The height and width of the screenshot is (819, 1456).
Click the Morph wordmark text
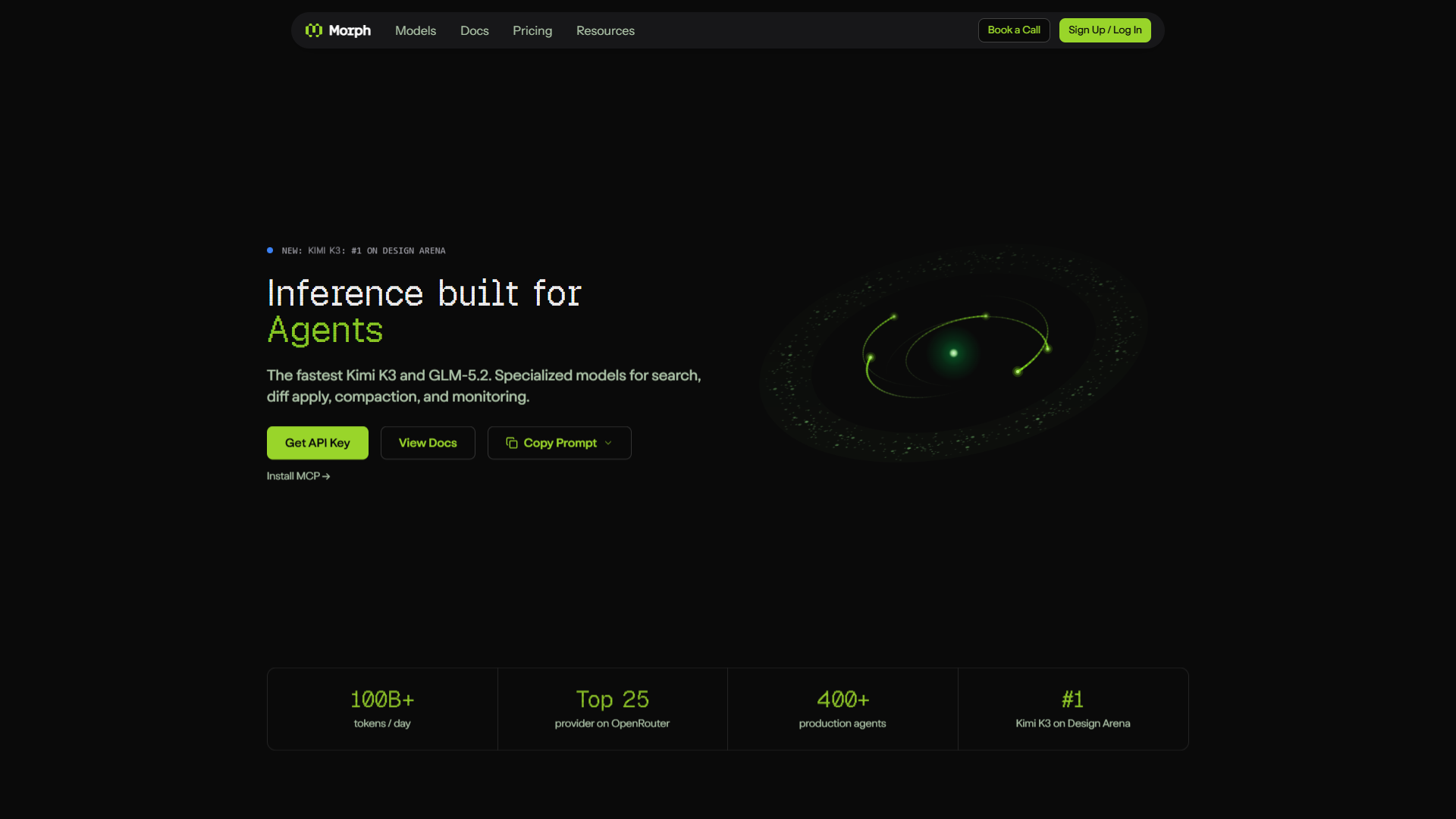point(350,30)
